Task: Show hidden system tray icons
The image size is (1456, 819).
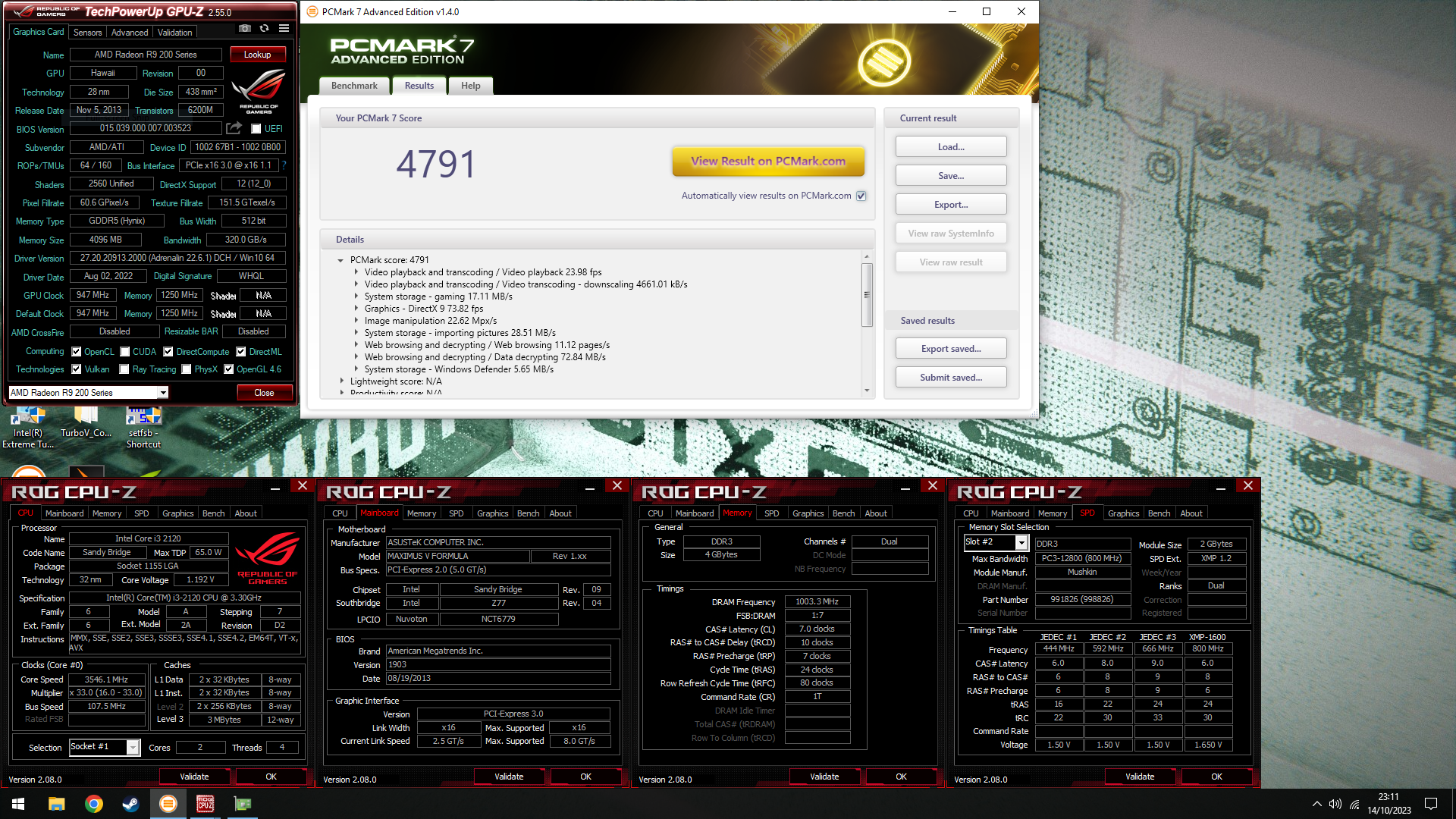Action: tap(1317, 804)
